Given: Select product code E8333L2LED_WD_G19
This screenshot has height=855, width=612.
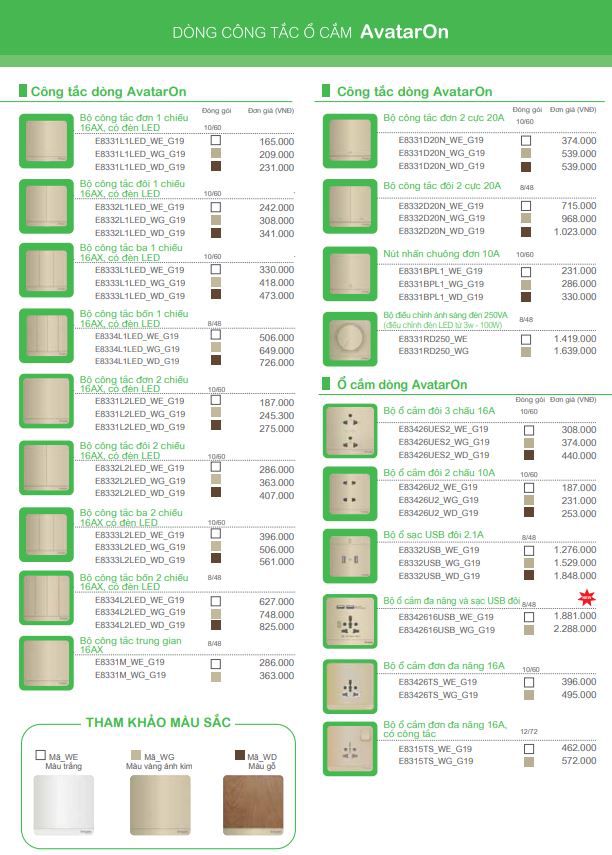Looking at the screenshot, I should coord(140,560).
